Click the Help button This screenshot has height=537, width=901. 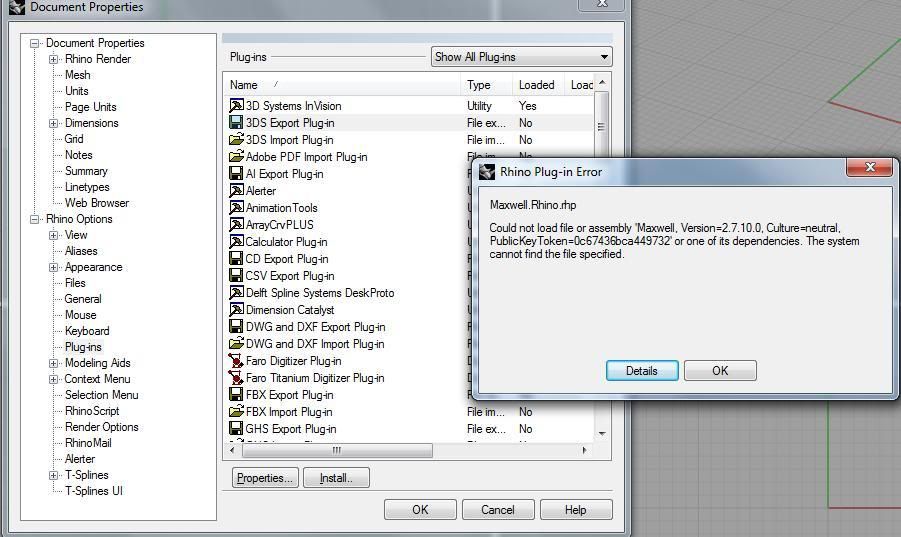[x=576, y=509]
